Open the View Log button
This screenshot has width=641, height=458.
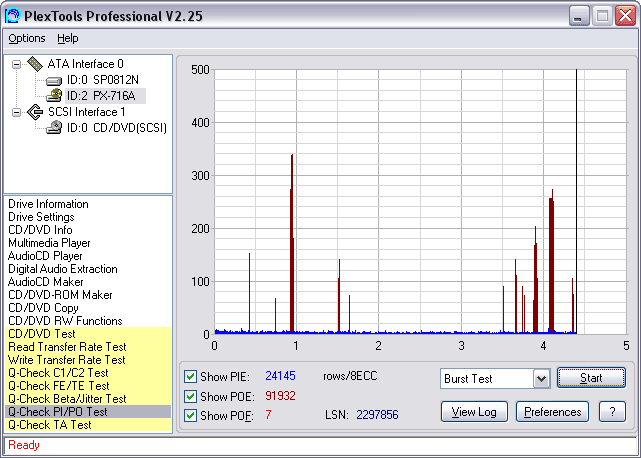click(x=474, y=412)
